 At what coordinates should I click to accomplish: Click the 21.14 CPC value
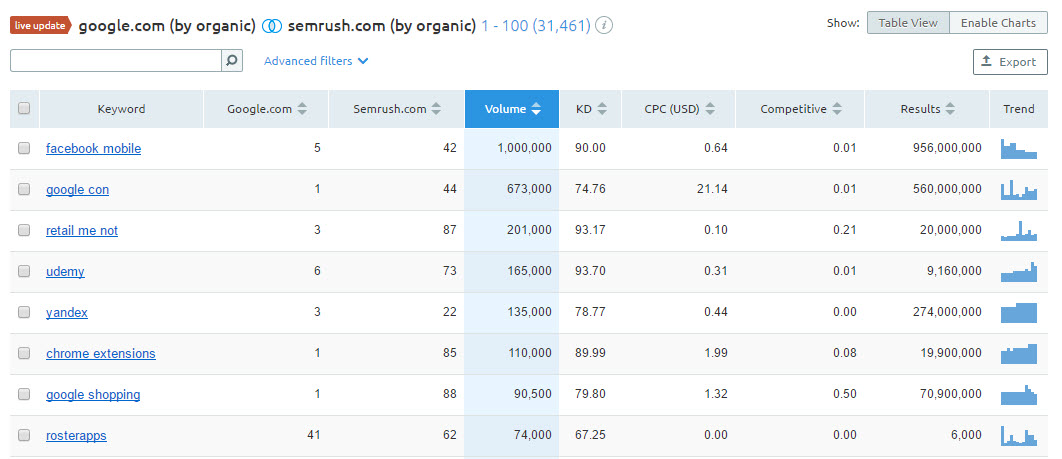click(x=712, y=190)
